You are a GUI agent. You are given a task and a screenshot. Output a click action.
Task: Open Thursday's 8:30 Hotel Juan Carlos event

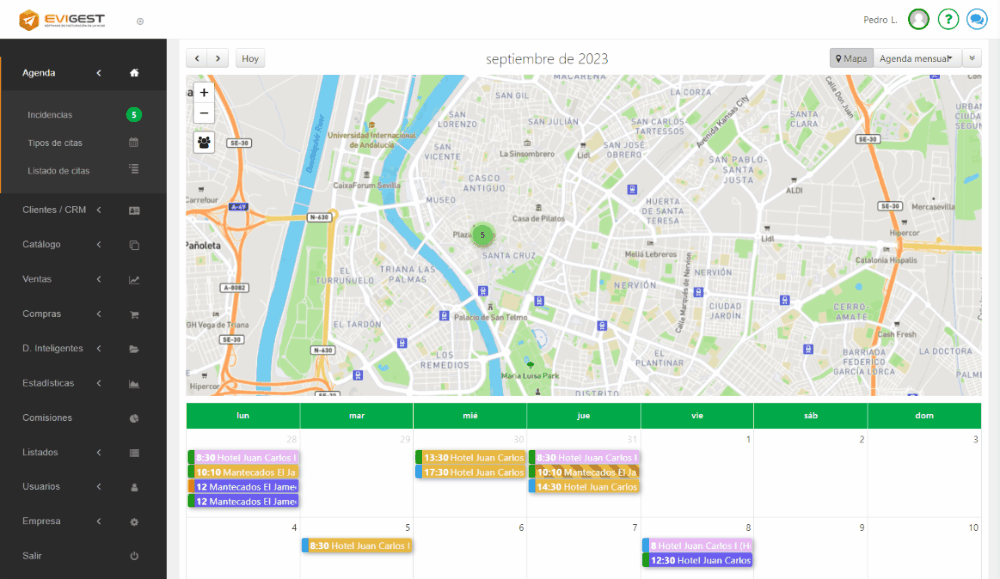point(584,457)
